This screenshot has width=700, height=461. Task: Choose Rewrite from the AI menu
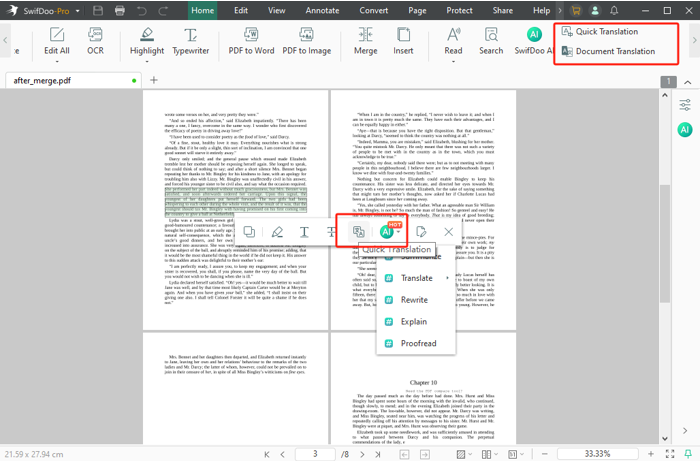[416, 300]
